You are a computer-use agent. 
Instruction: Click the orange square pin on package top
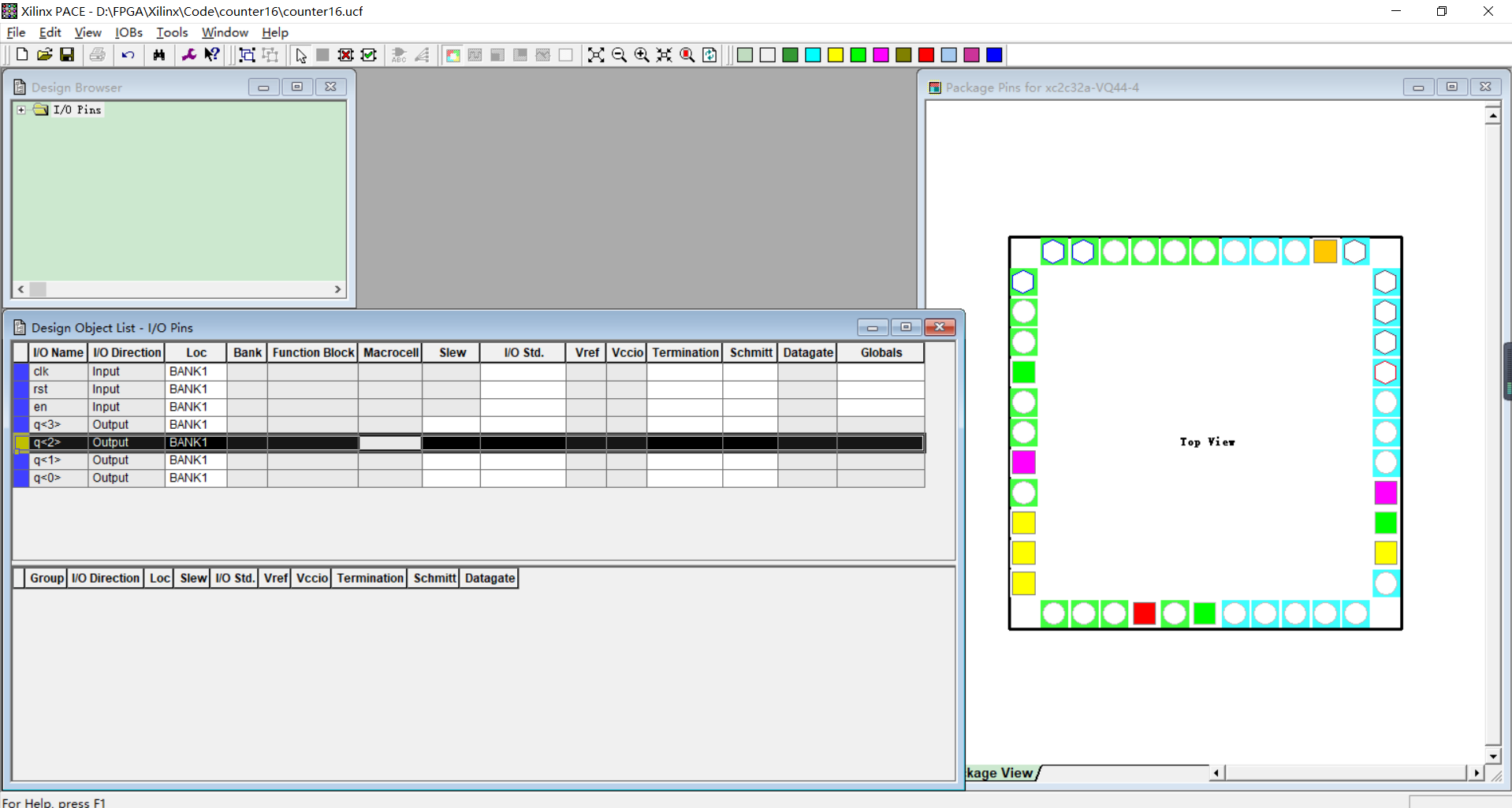click(x=1325, y=251)
